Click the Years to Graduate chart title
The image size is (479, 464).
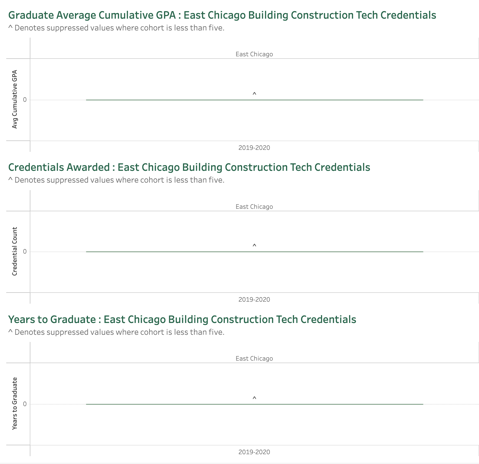coord(182,319)
